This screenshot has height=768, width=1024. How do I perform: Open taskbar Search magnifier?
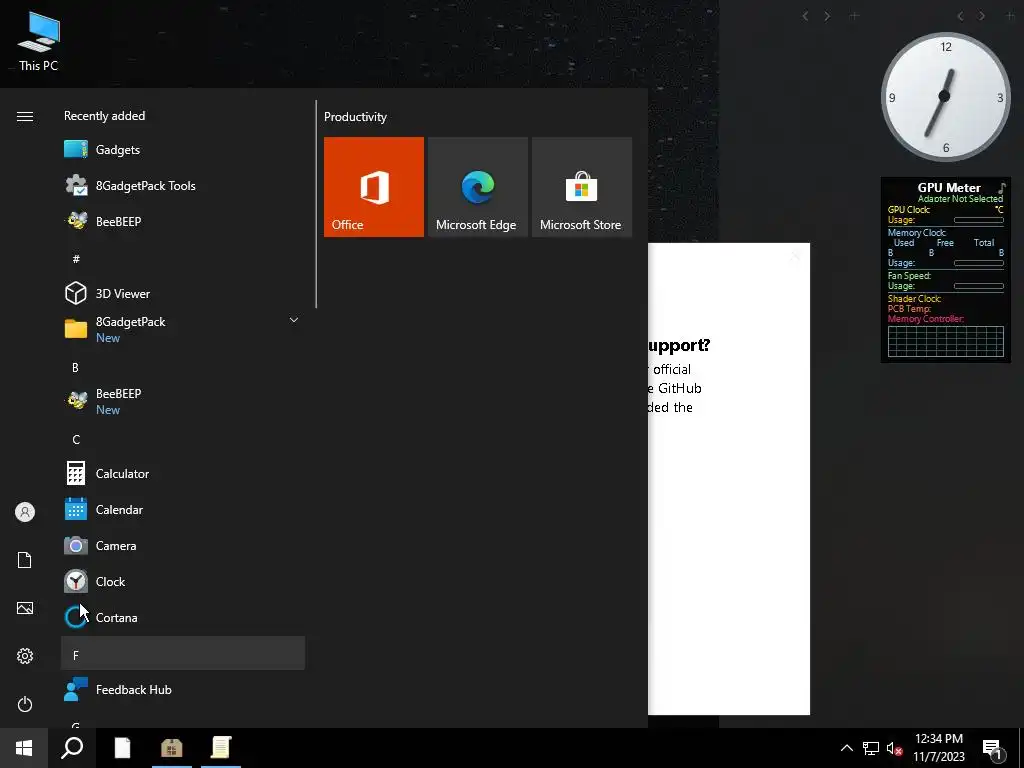pyautogui.click(x=72, y=748)
